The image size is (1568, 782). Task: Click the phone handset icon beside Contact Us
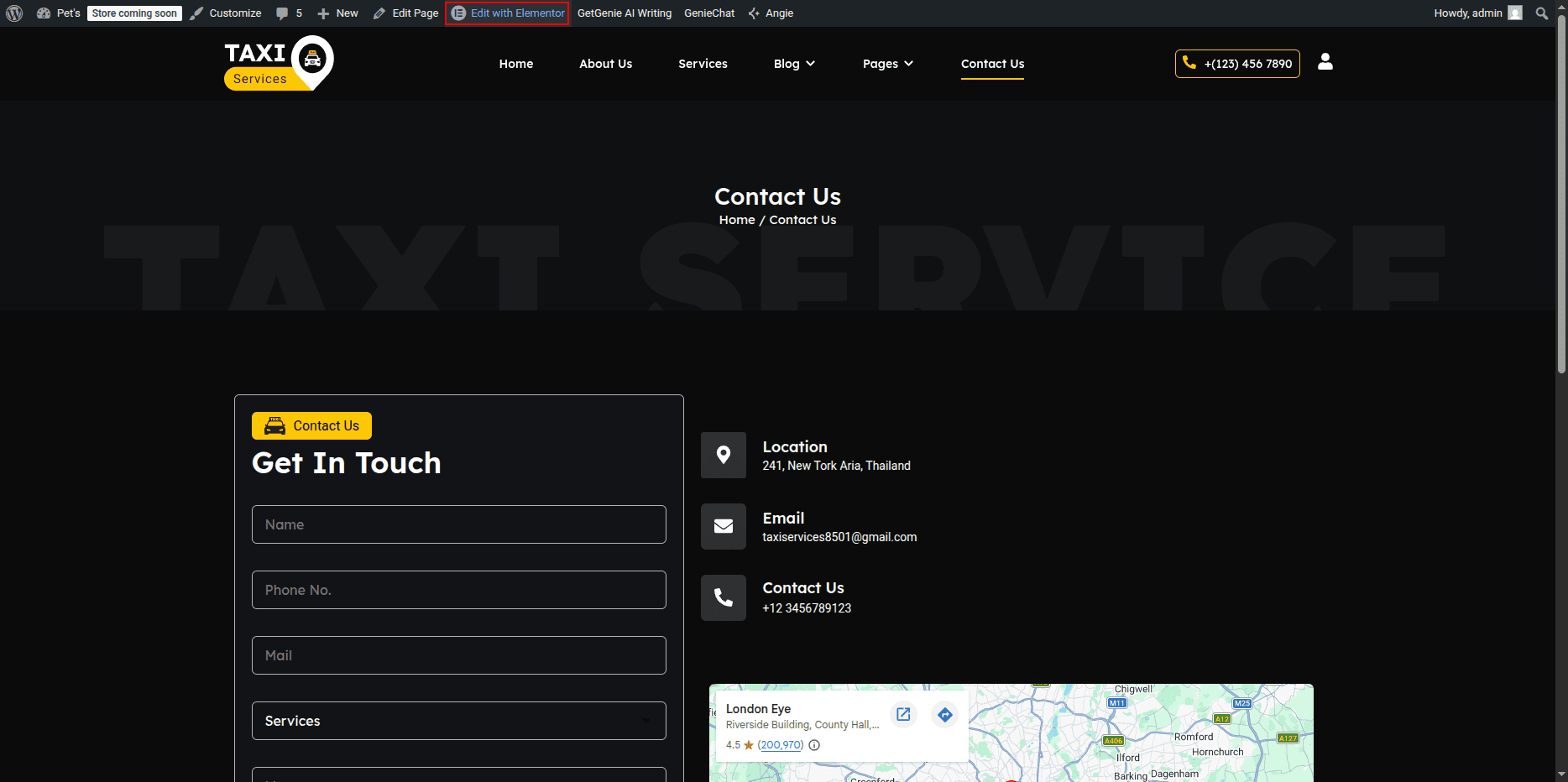click(724, 597)
